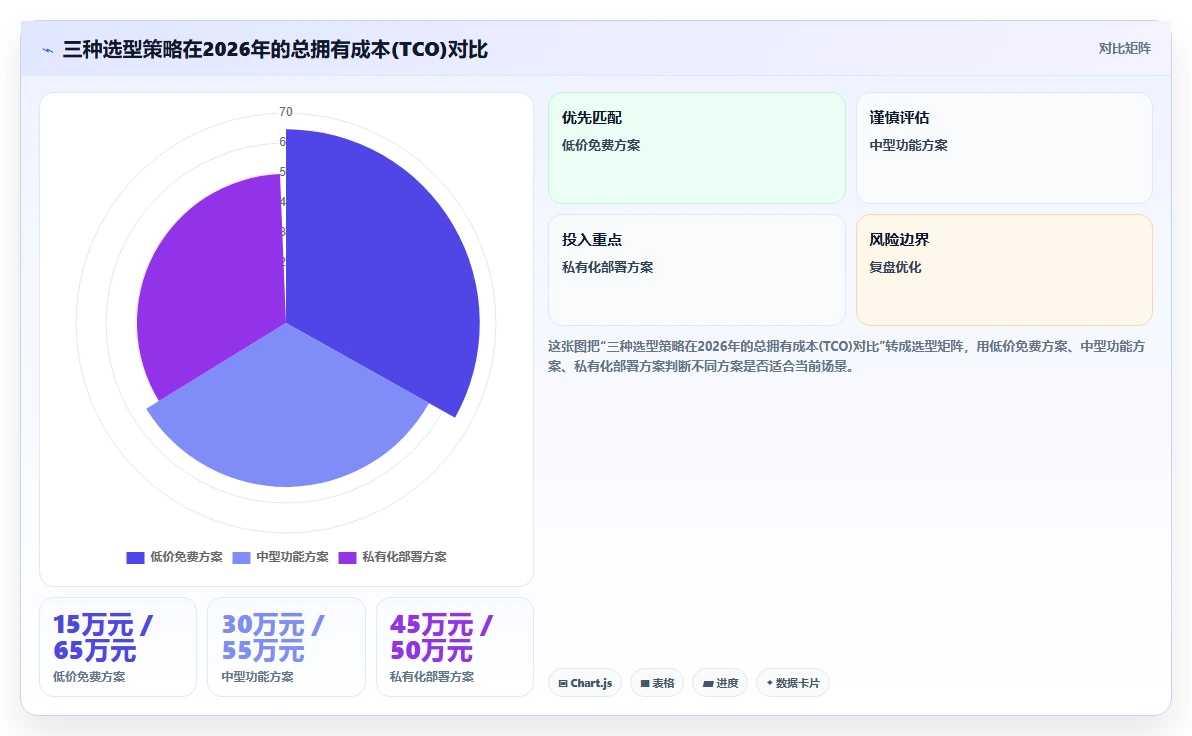Open the 风险边界 orange card

1004,270
